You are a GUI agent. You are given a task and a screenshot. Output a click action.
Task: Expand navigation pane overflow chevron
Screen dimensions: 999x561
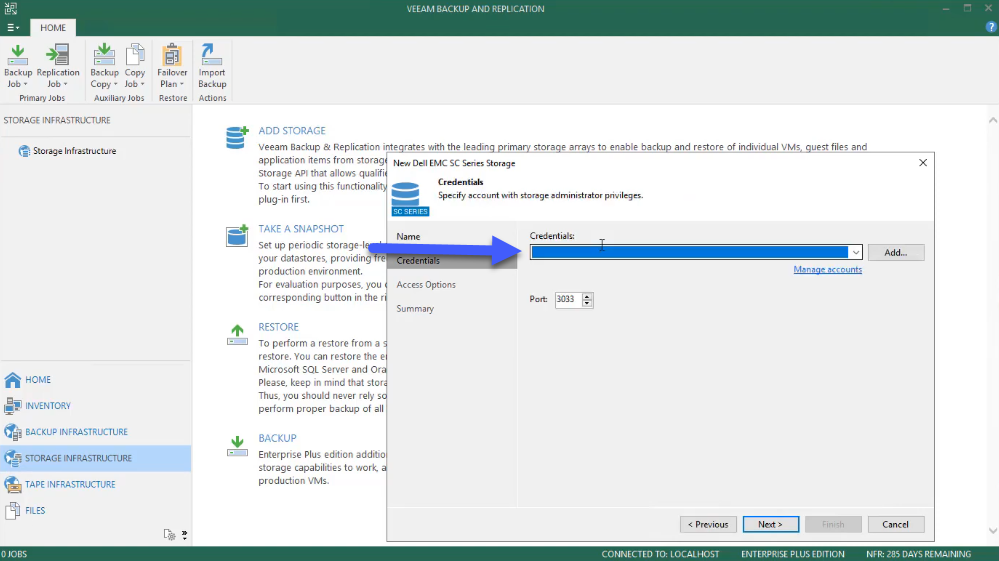[185, 535]
